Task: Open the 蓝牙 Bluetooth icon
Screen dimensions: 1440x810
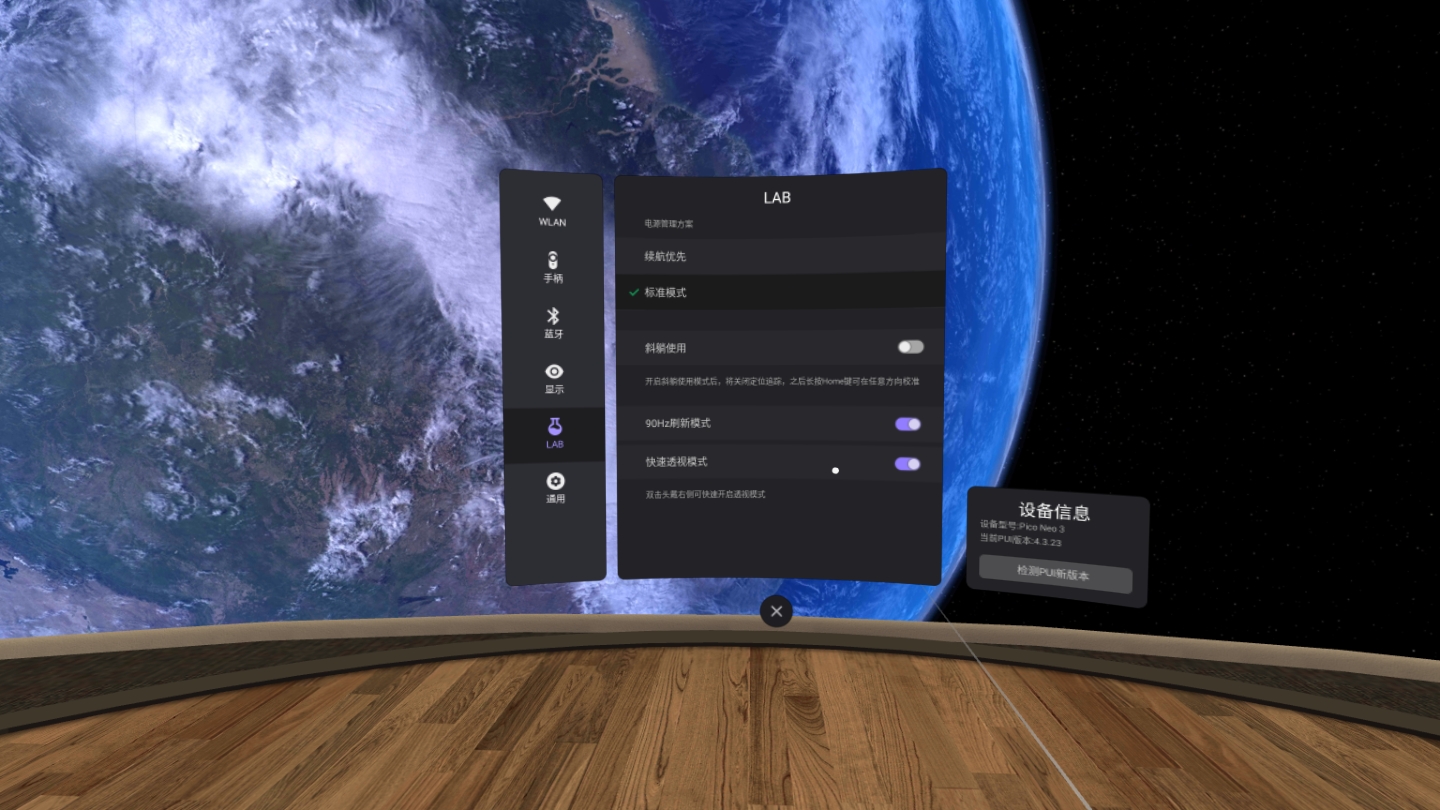Action: (x=553, y=316)
